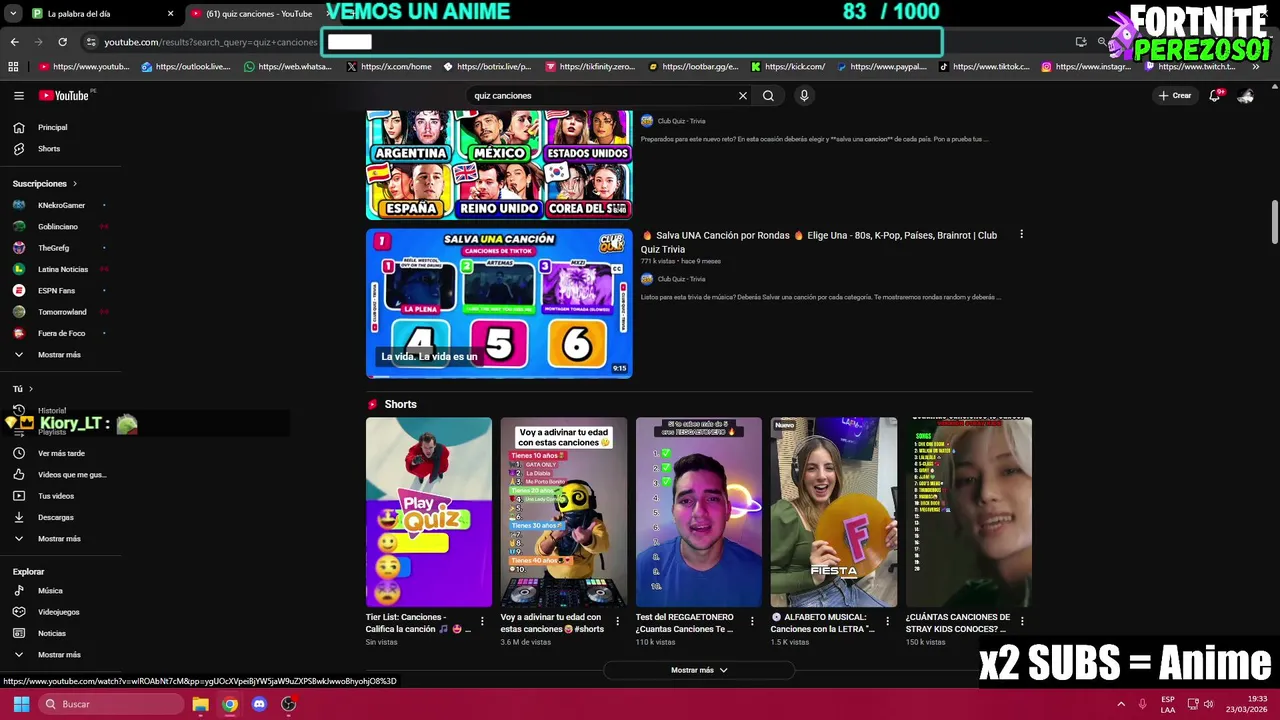Expand the Suscripciones section arrow
The height and width of the screenshot is (720, 1280).
[x=74, y=184]
